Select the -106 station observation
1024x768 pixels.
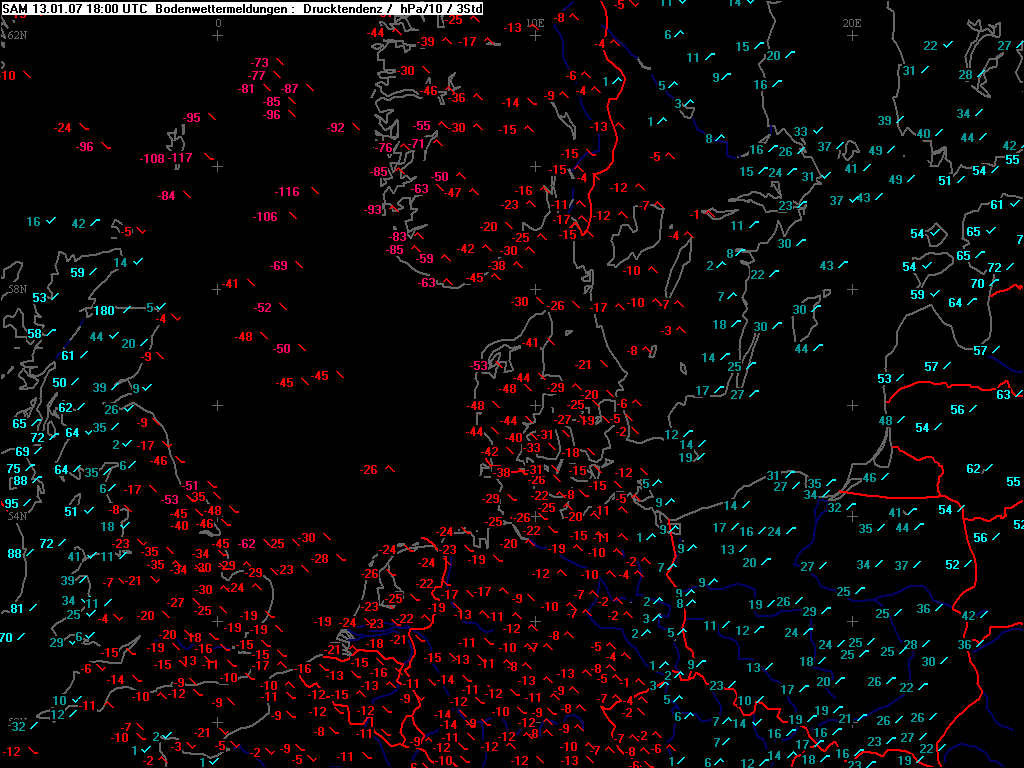point(265,217)
